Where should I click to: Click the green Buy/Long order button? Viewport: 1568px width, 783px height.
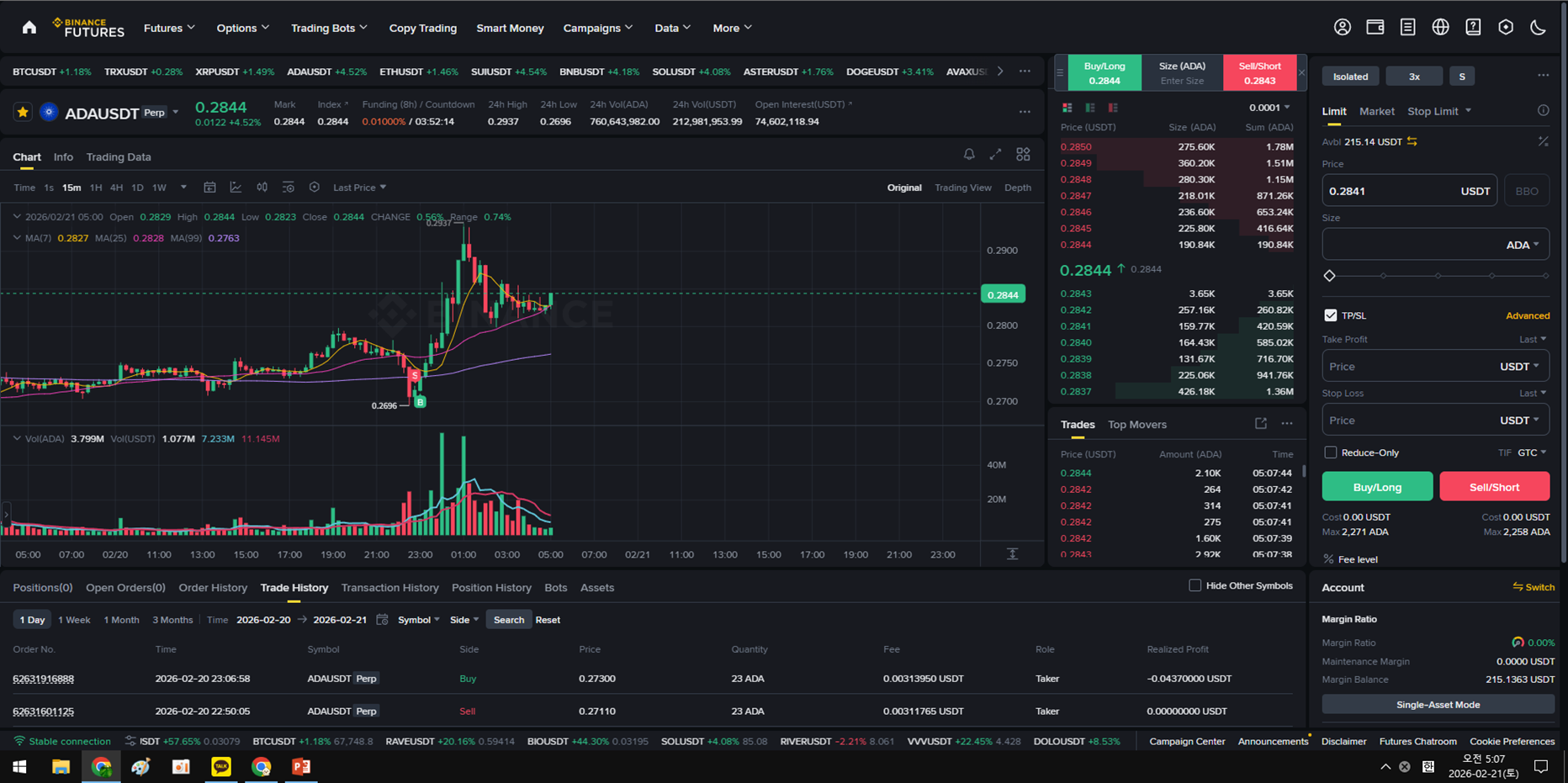coord(1377,486)
